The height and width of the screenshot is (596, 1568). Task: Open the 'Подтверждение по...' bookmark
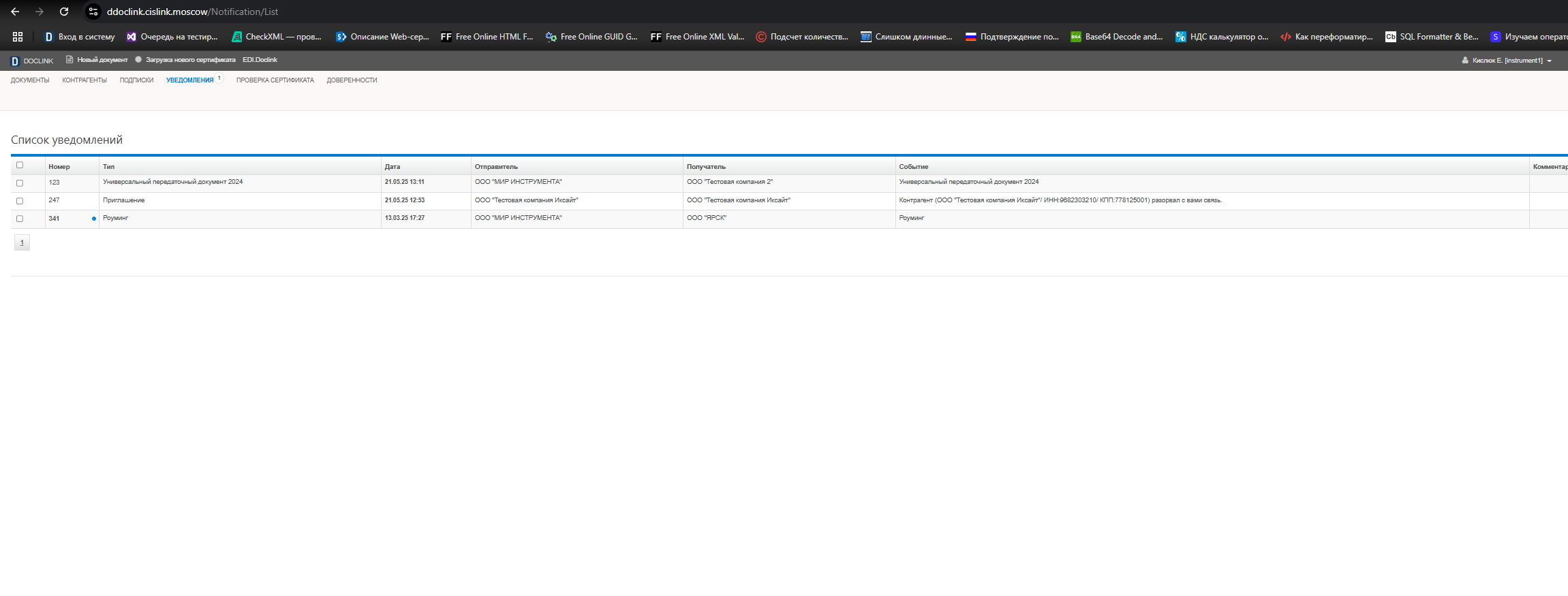(1012, 37)
